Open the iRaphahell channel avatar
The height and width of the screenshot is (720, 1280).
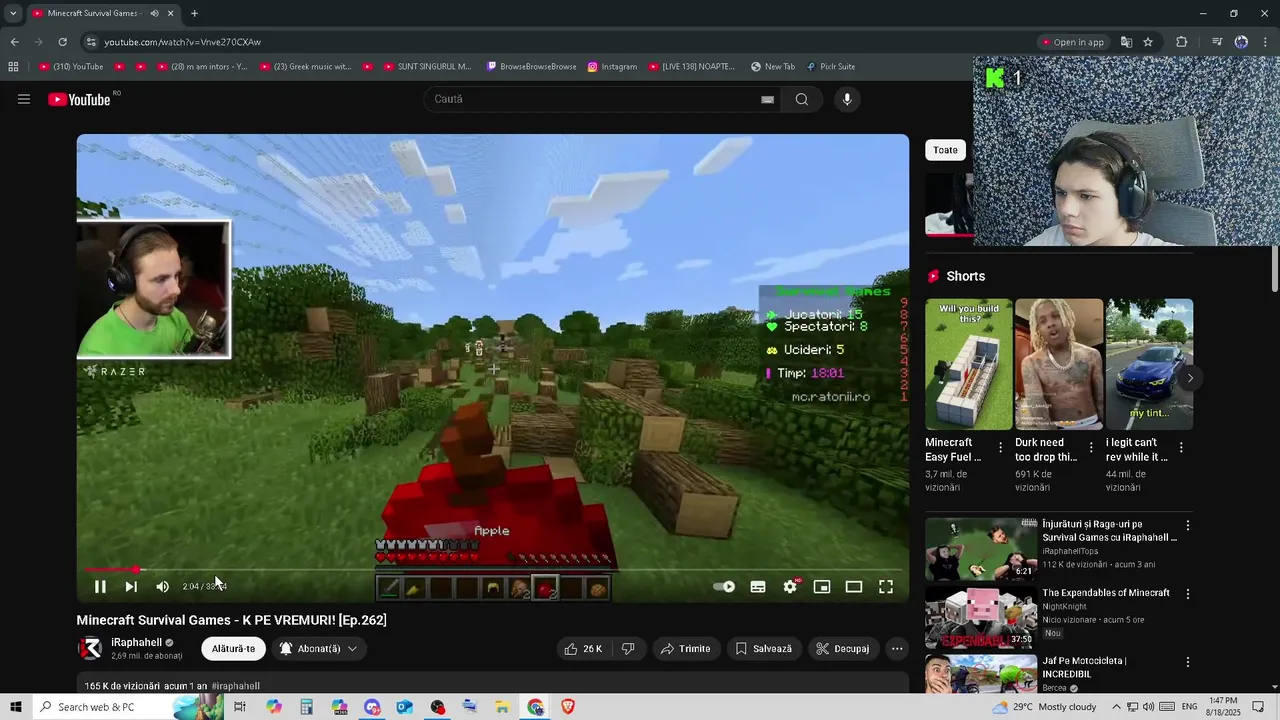coord(90,648)
